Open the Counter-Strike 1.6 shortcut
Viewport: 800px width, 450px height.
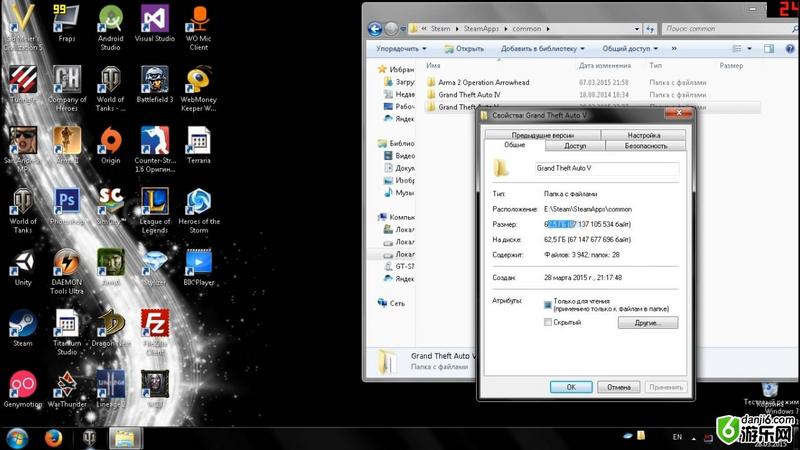pos(155,149)
